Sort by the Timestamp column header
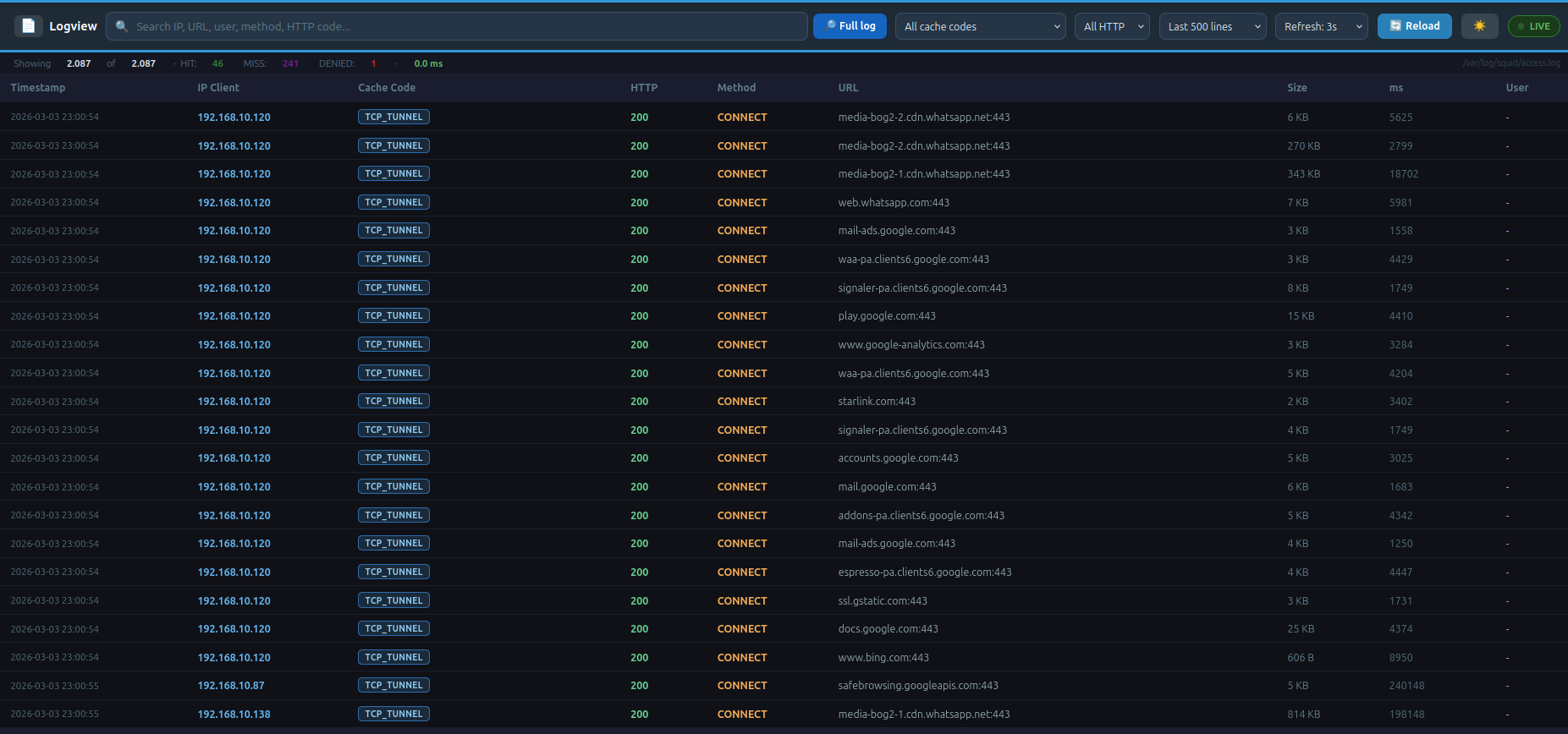 click(x=38, y=88)
